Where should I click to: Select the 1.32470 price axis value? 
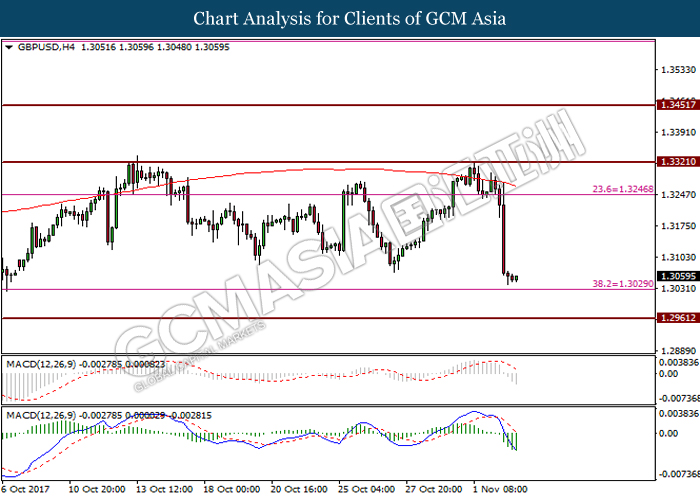tap(678, 195)
